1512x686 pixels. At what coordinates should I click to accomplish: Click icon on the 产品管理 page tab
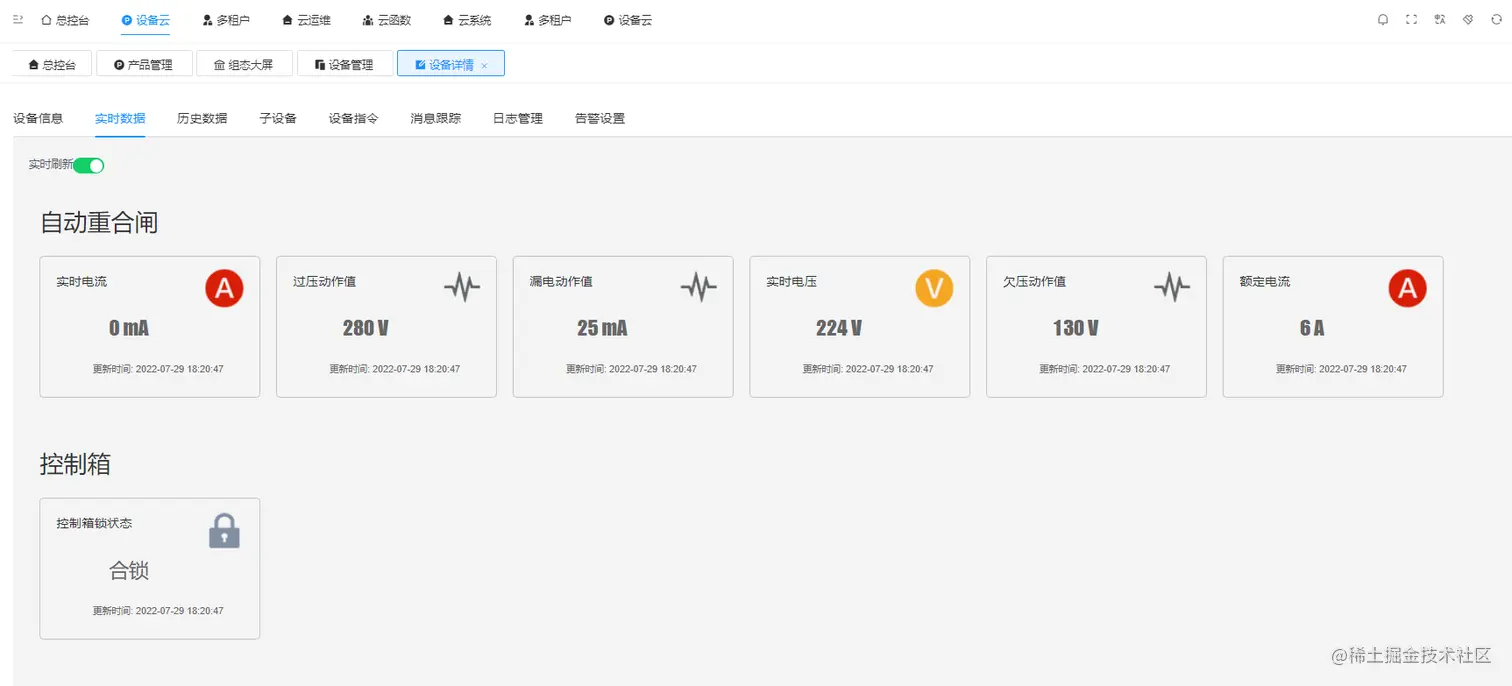tap(119, 64)
